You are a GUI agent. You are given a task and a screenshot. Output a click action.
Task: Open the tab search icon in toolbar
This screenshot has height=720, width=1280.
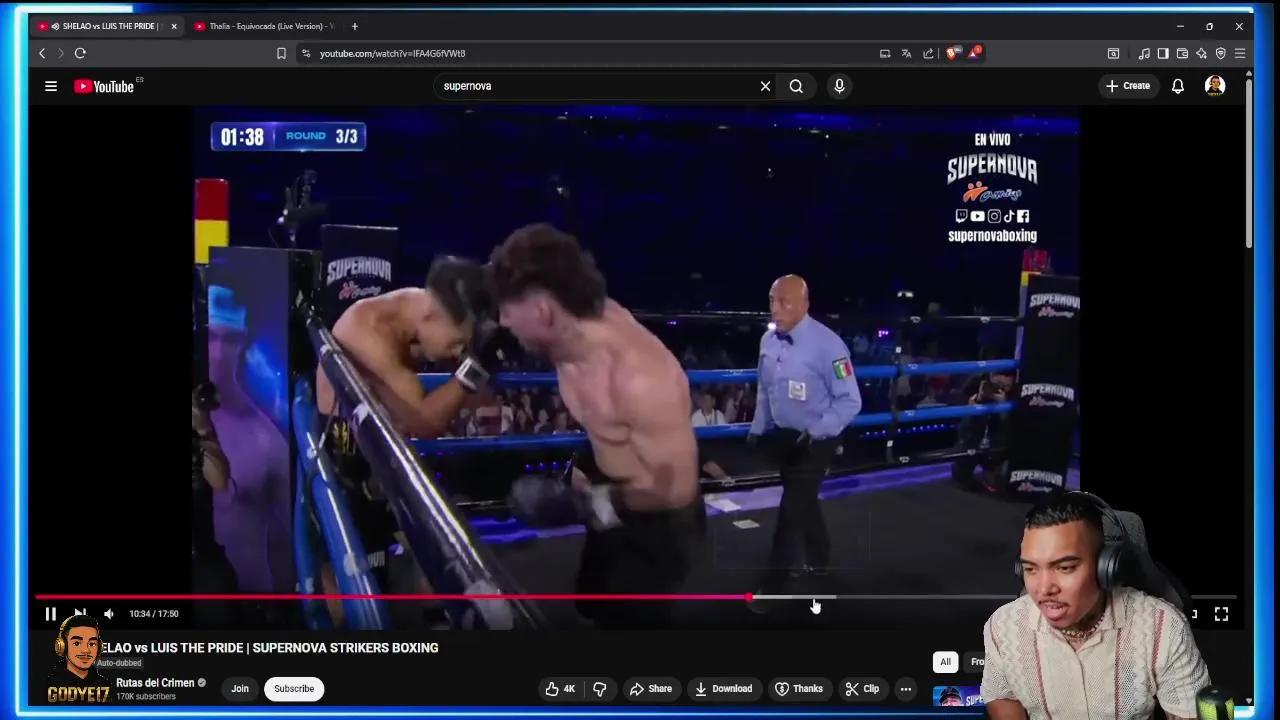tap(1113, 53)
